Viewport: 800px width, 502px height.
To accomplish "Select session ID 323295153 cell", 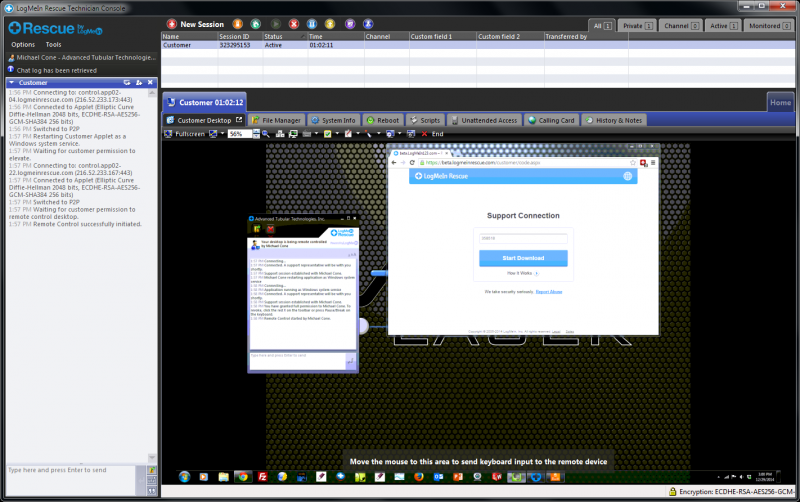I will pyautogui.click(x=240, y=45).
